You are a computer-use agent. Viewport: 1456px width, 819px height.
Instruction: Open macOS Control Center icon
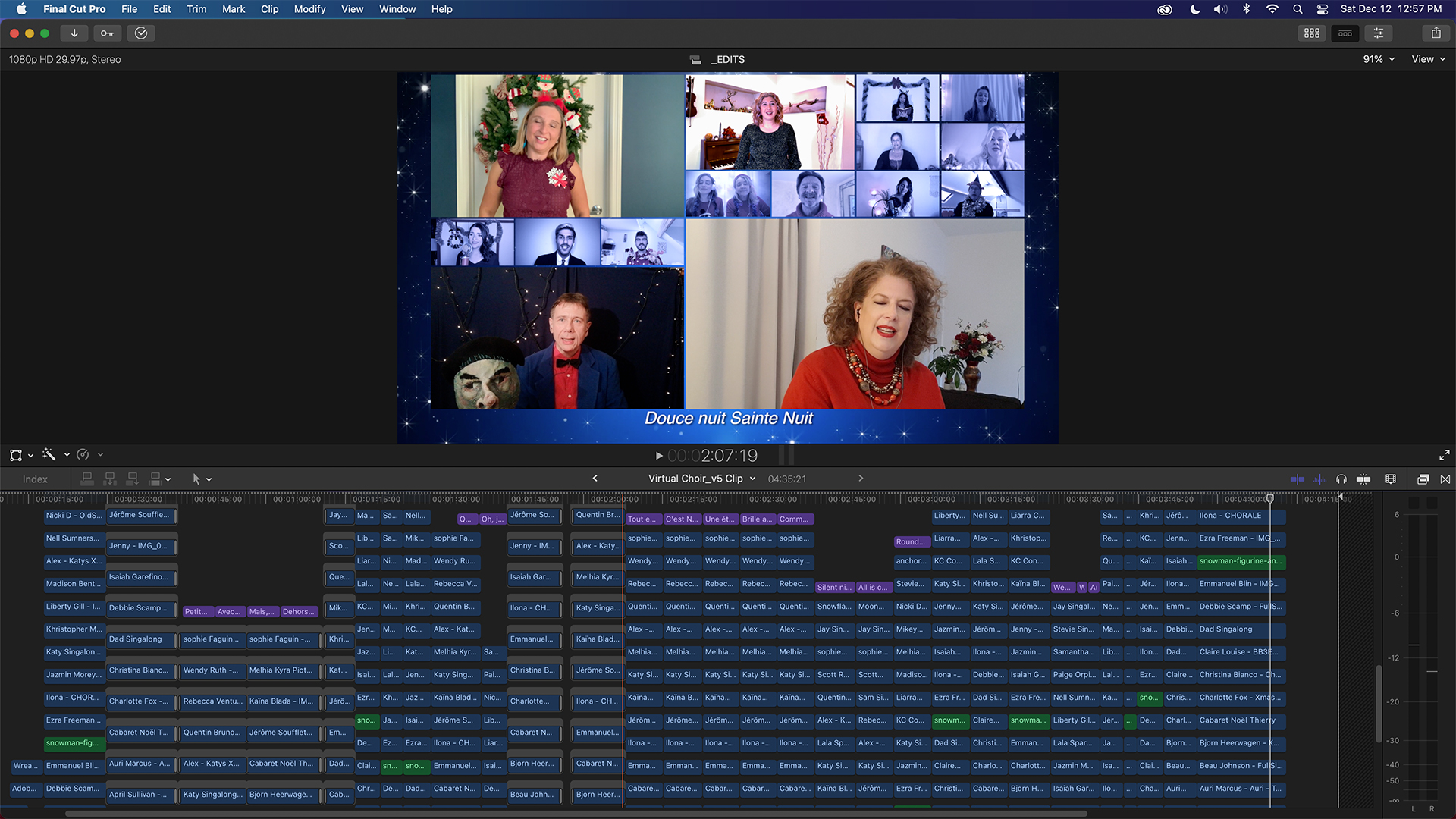1323,9
